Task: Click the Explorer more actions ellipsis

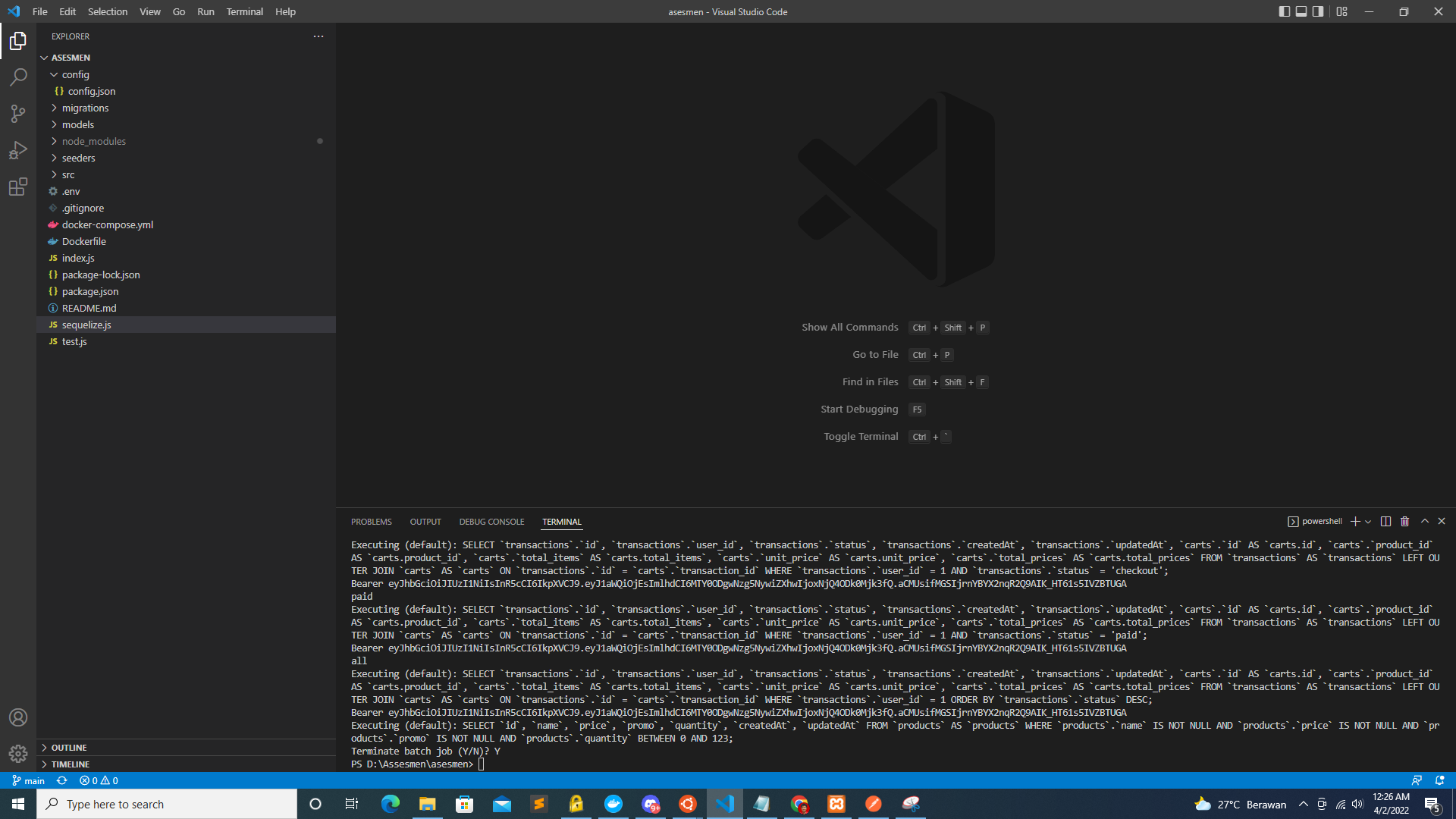Action: click(x=318, y=36)
